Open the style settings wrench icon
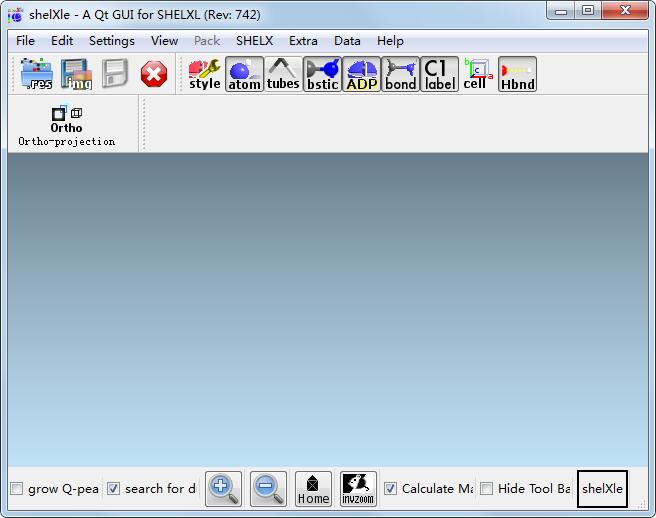The width and height of the screenshot is (656, 518). point(205,74)
